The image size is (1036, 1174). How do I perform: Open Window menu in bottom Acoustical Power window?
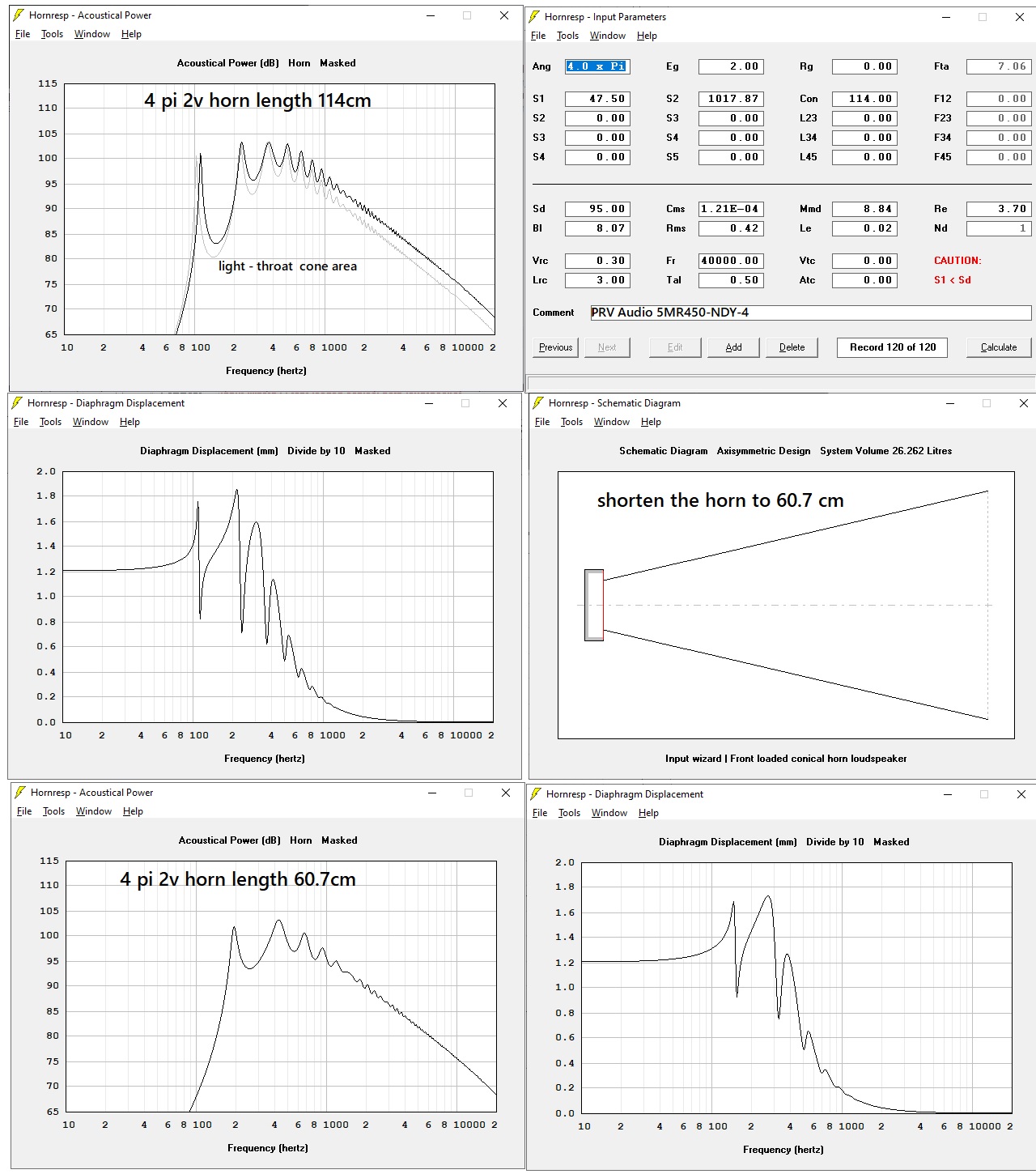pyautogui.click(x=94, y=811)
